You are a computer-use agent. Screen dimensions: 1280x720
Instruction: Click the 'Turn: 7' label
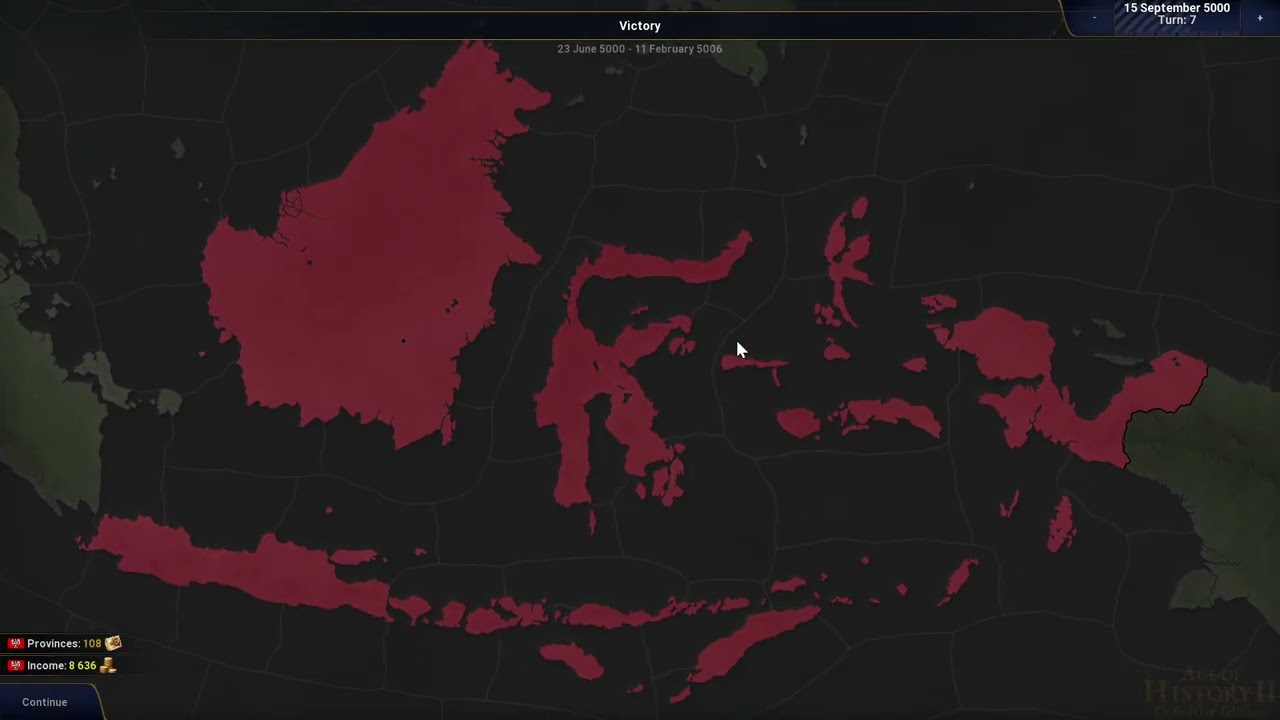1177,21
